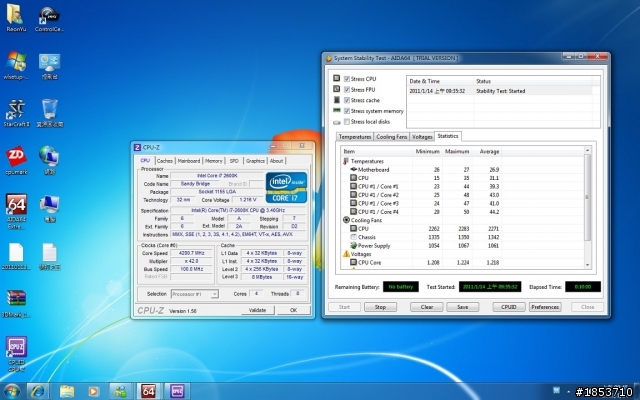The height and width of the screenshot is (400, 640).
Task: Click the Stress system memory module icon
Action: (x=336, y=110)
